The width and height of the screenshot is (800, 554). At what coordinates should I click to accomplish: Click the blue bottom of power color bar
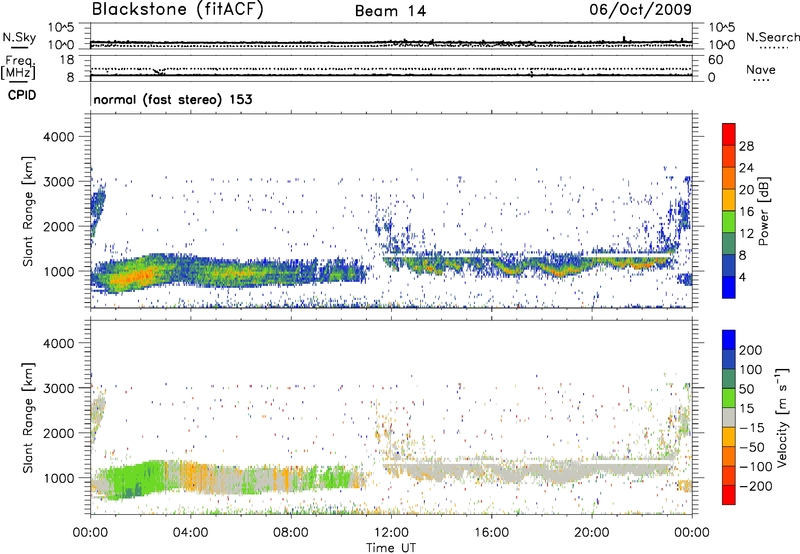tap(729, 288)
